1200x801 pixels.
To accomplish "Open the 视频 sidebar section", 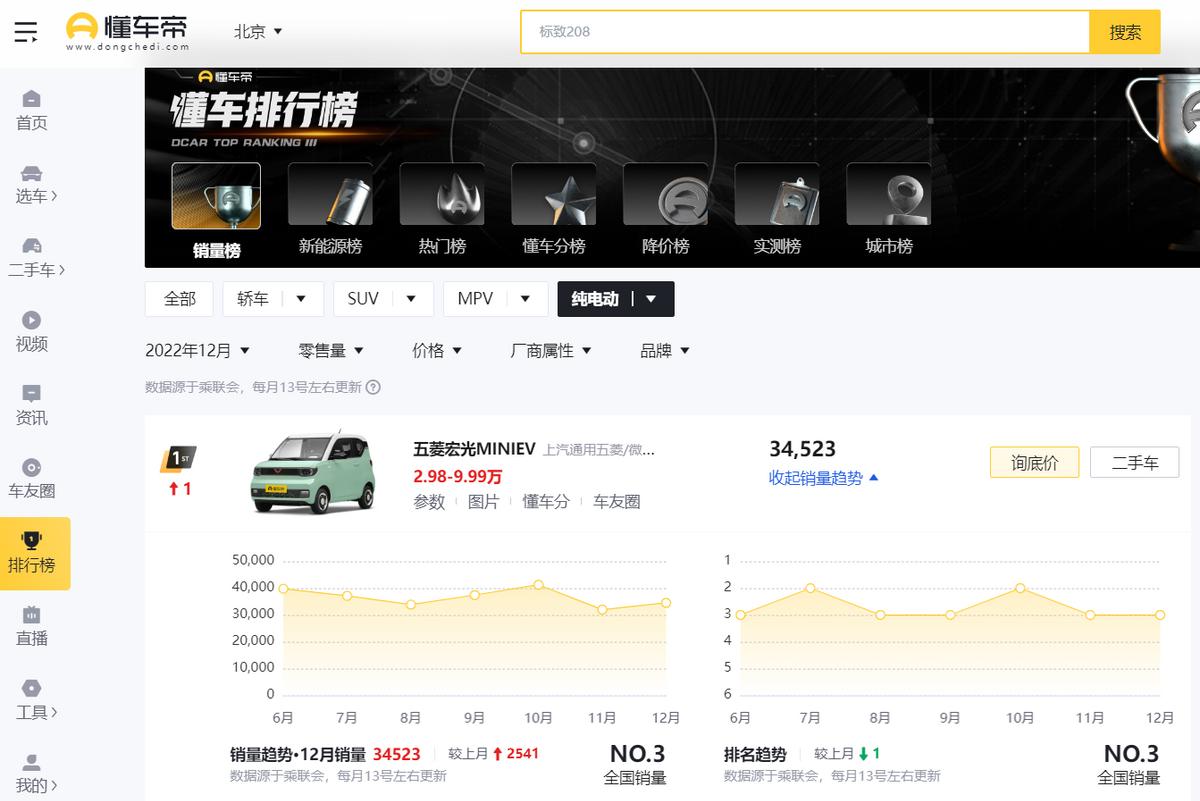I will pyautogui.click(x=31, y=331).
